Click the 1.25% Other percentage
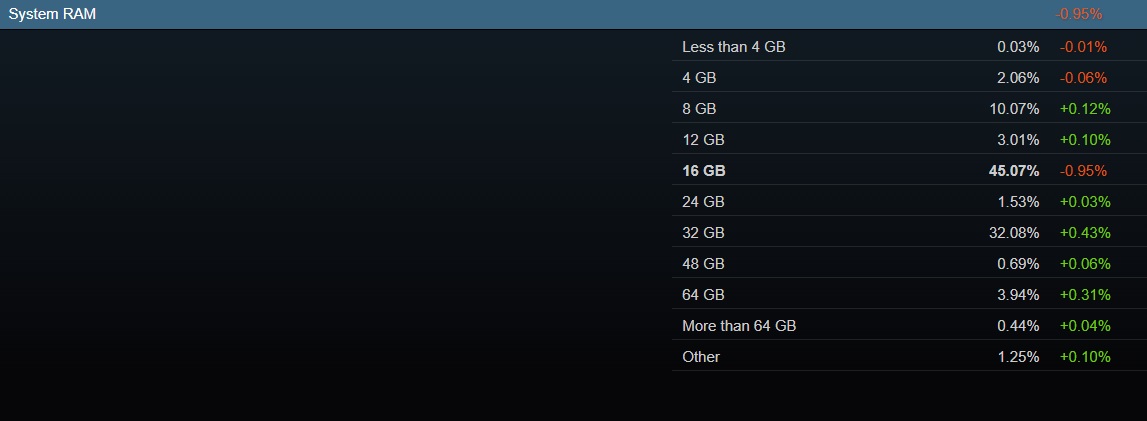The width and height of the screenshot is (1147, 421). (x=1018, y=357)
